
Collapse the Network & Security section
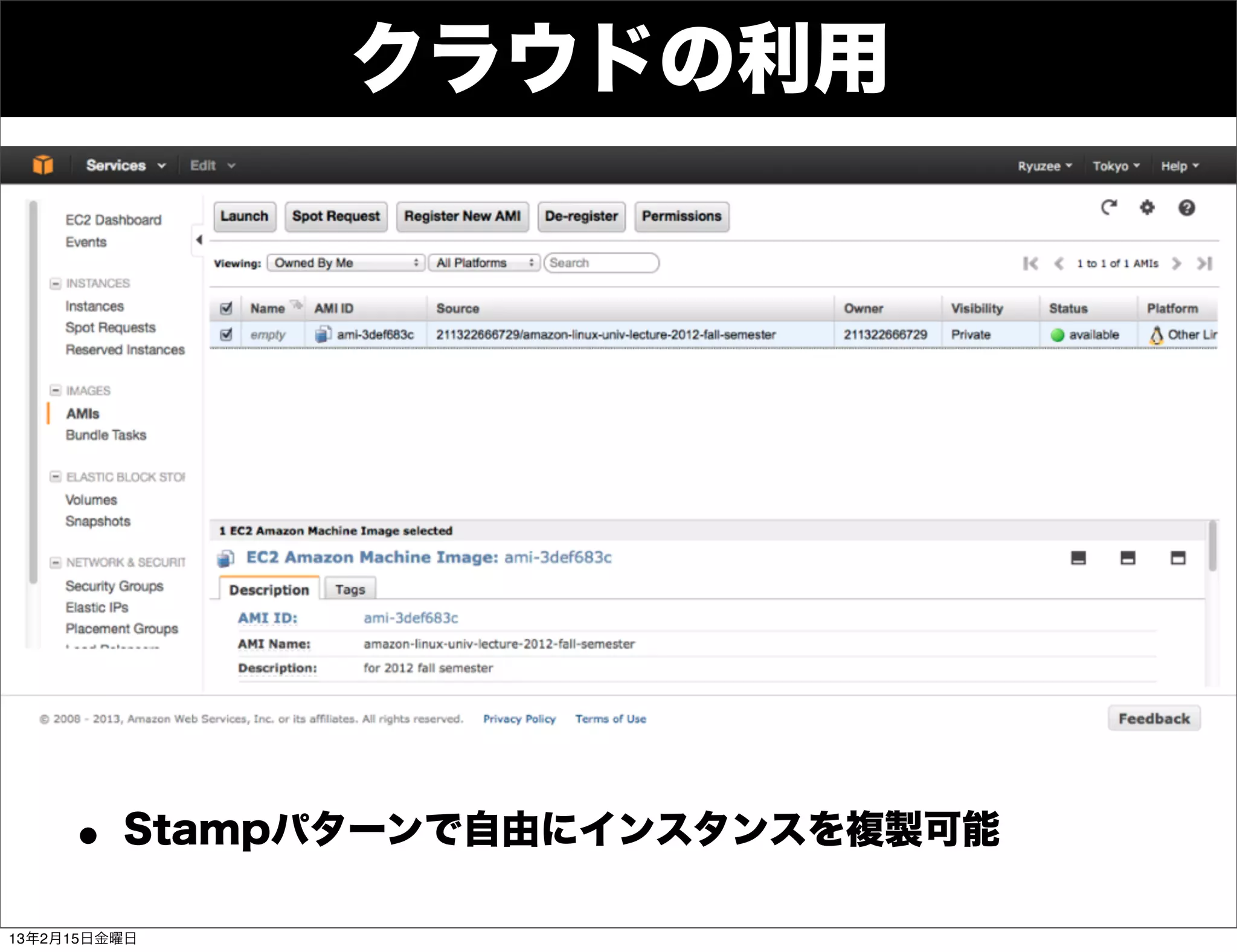[56, 562]
